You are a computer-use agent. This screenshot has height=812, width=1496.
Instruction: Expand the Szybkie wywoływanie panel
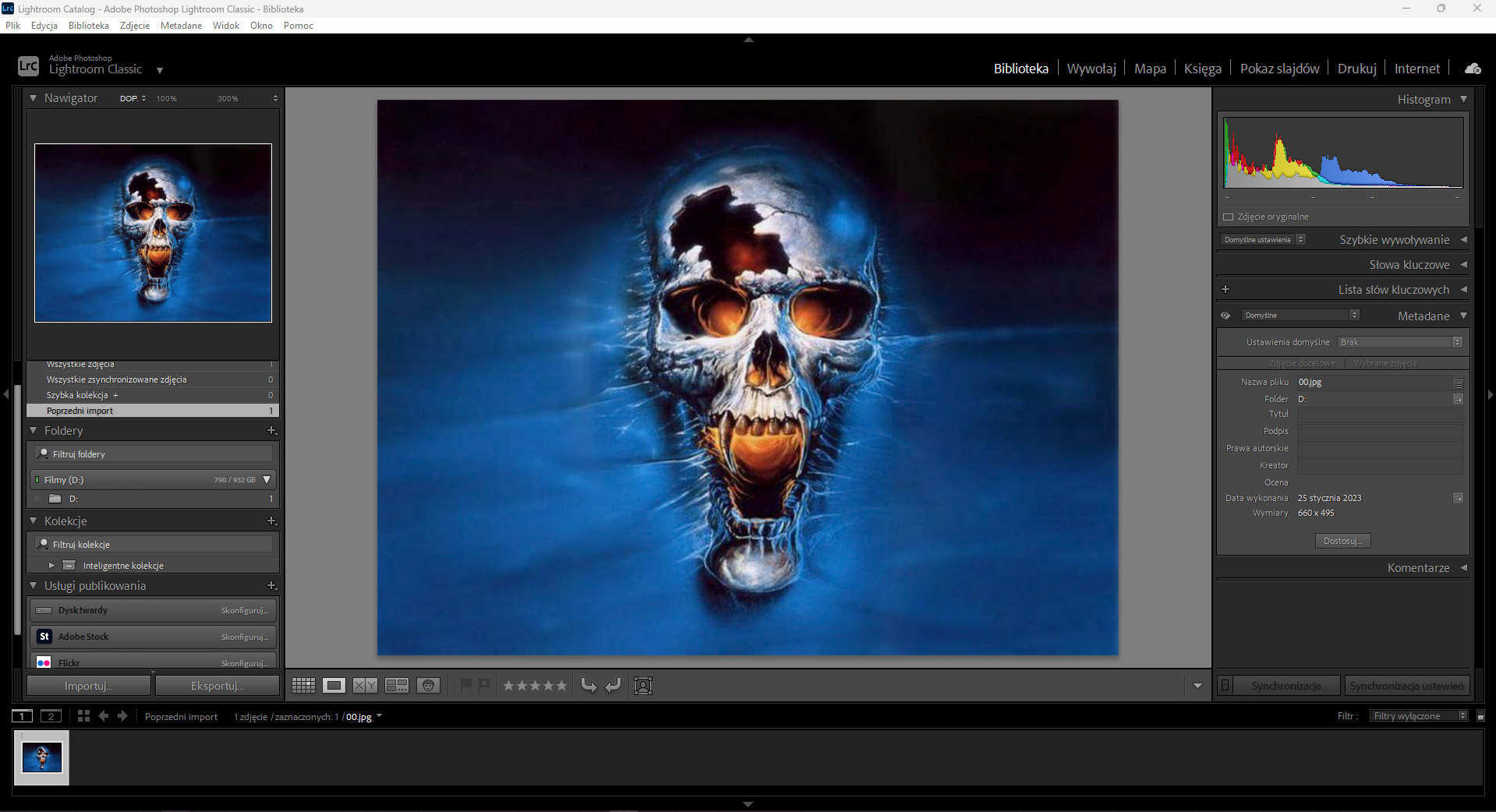pyautogui.click(x=1463, y=239)
